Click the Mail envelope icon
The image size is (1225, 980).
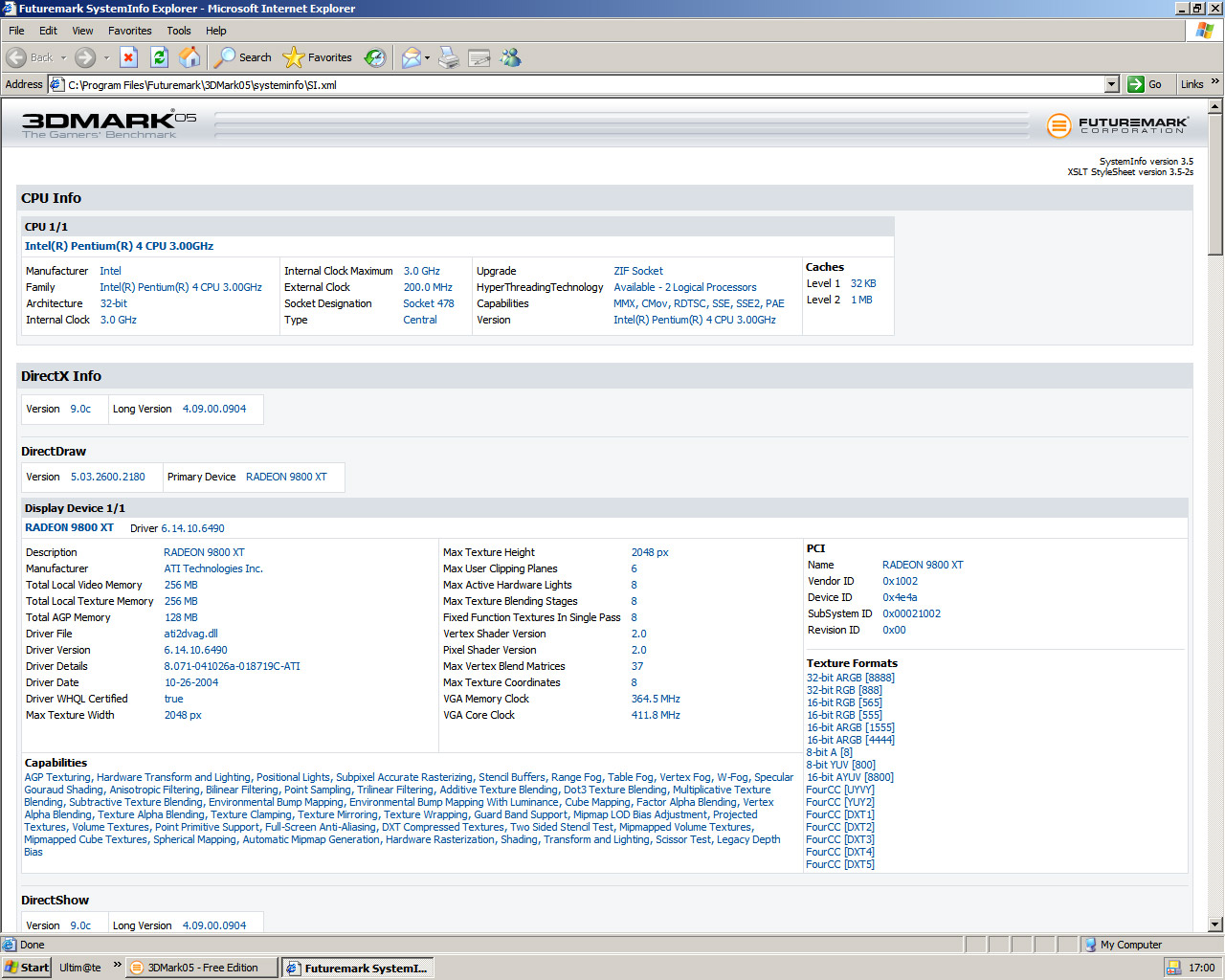tap(411, 57)
